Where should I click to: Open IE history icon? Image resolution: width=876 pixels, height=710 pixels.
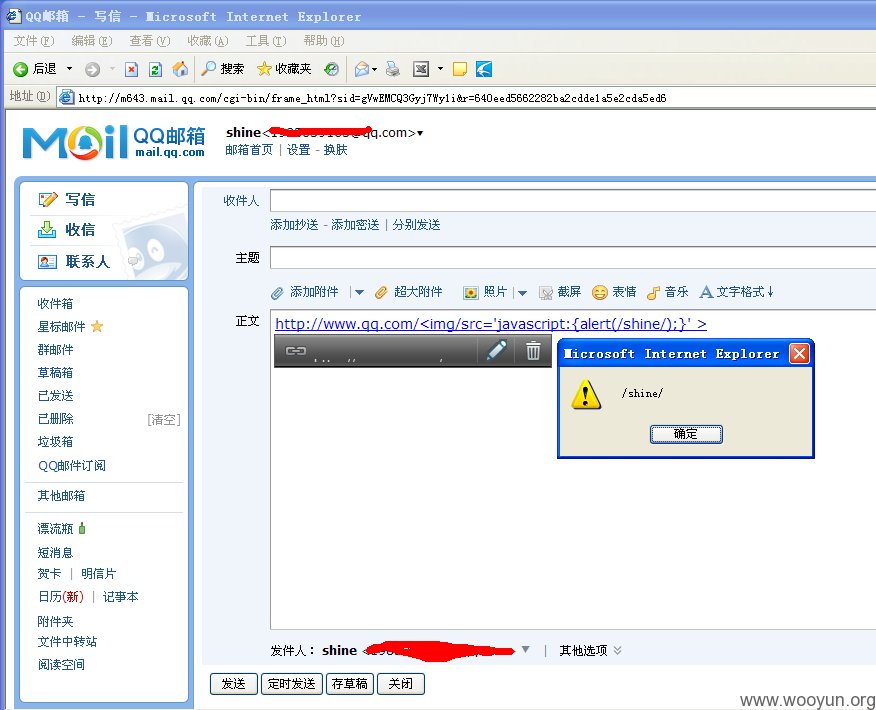[x=331, y=69]
